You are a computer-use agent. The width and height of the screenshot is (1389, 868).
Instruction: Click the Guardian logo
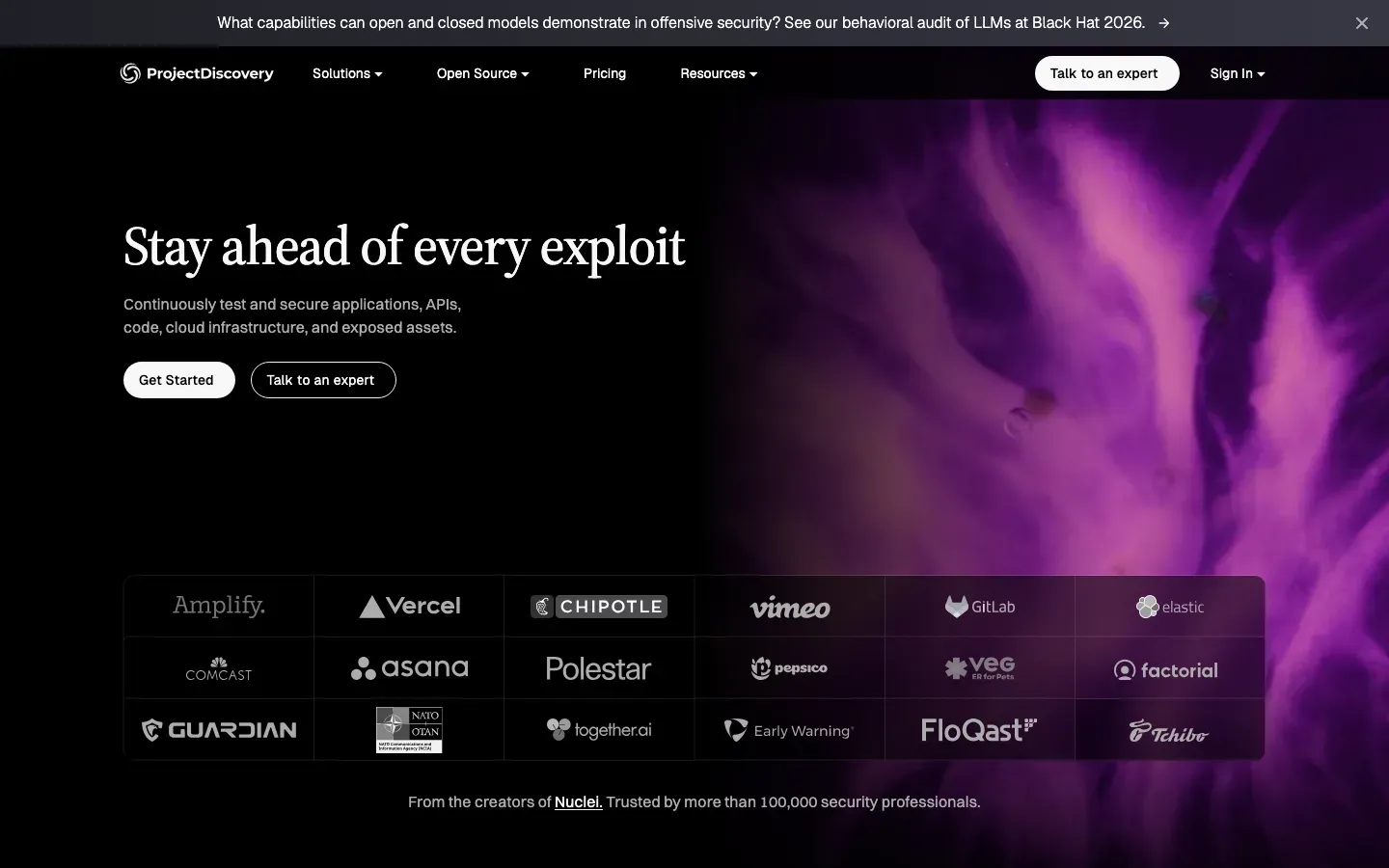[x=219, y=730]
